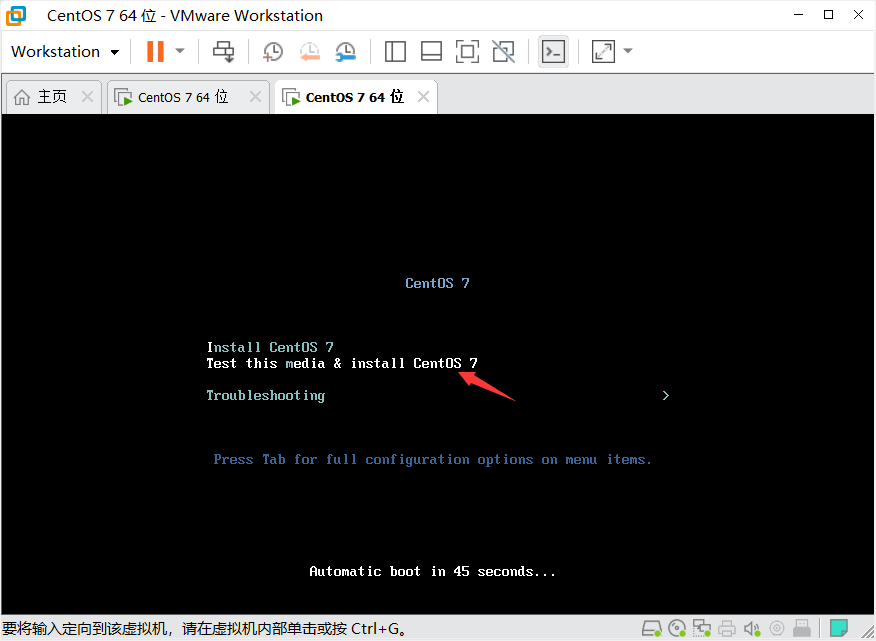Close the active CentOS 7 64 位 tab

coord(423,97)
